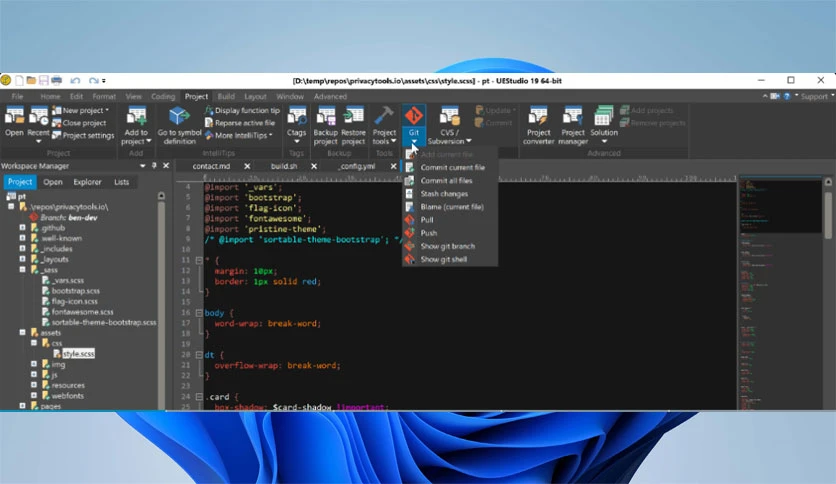Click the undo arrow in title bar
The height and width of the screenshot is (484, 836).
pyautogui.click(x=75, y=80)
